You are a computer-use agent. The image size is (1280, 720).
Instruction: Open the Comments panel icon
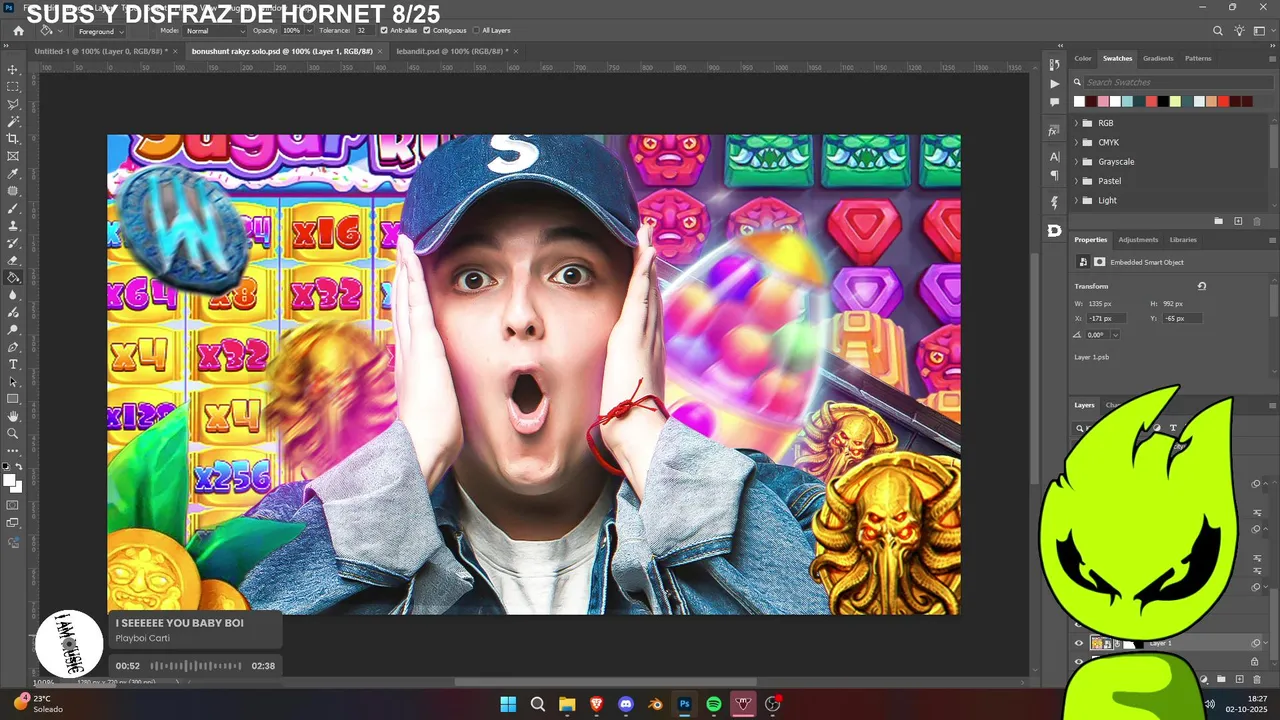1054,102
